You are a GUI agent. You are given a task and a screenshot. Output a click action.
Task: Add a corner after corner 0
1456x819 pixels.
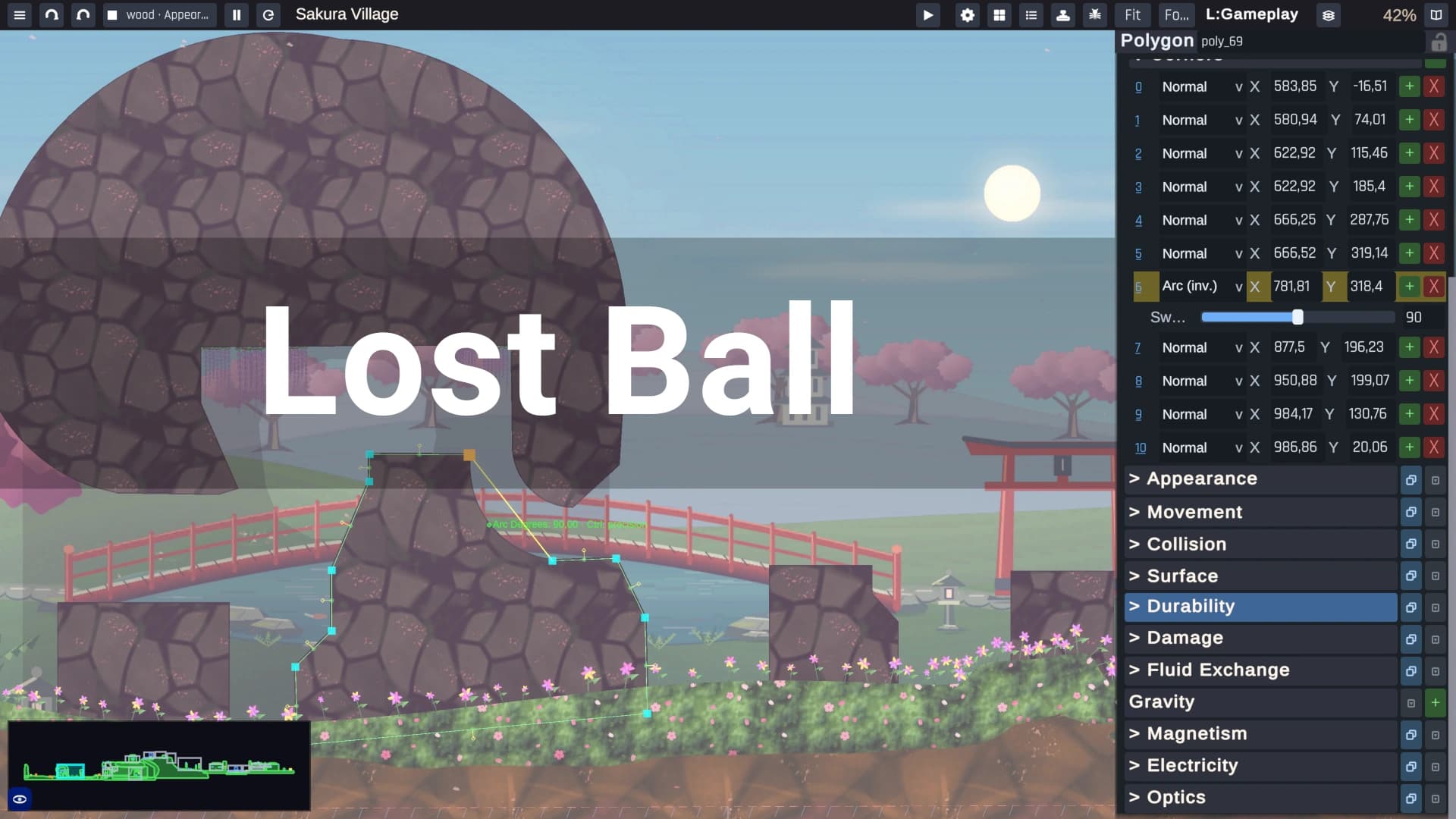pos(1409,86)
